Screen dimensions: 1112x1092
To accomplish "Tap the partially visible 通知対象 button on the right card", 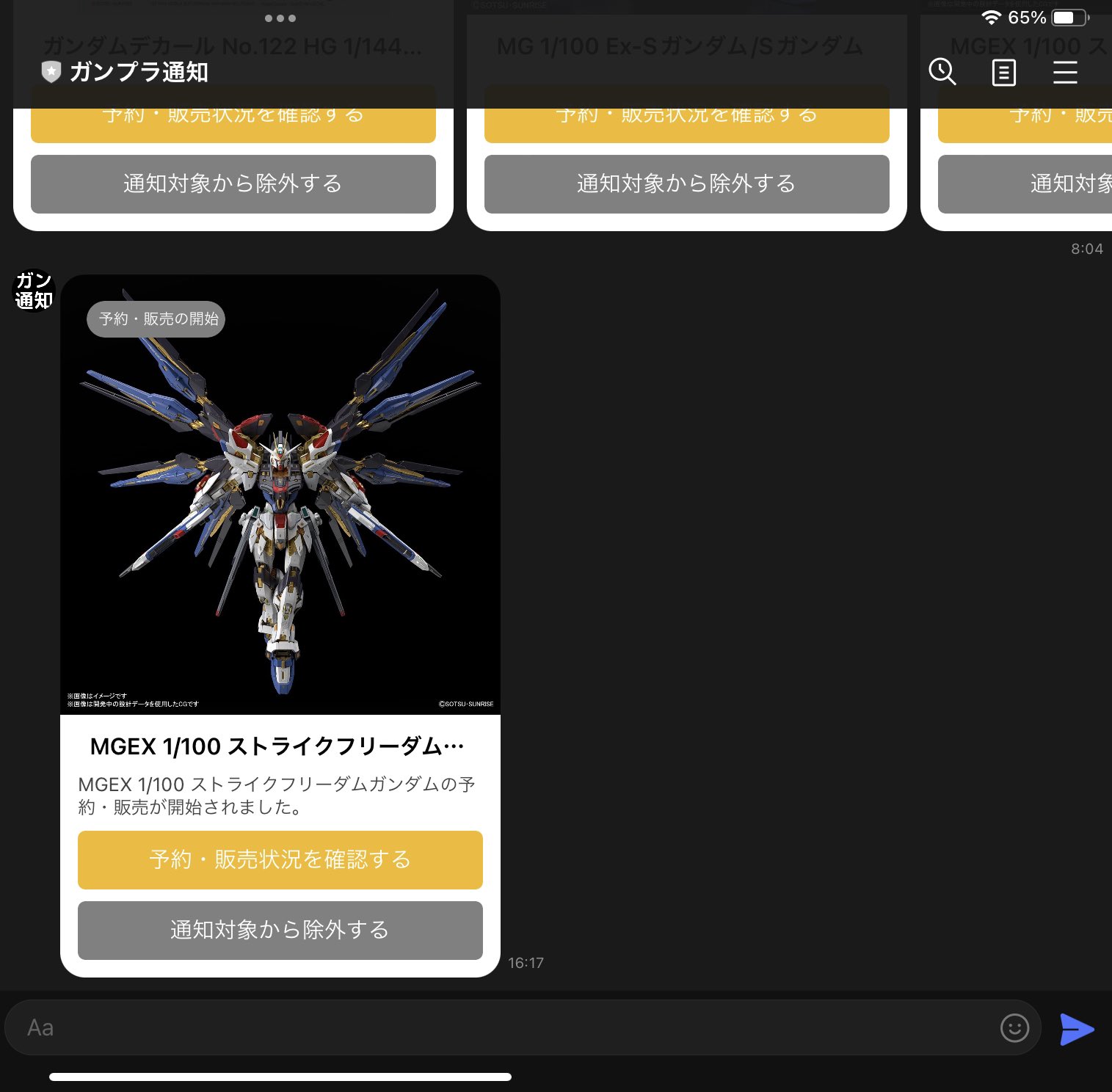I will click(x=1025, y=183).
